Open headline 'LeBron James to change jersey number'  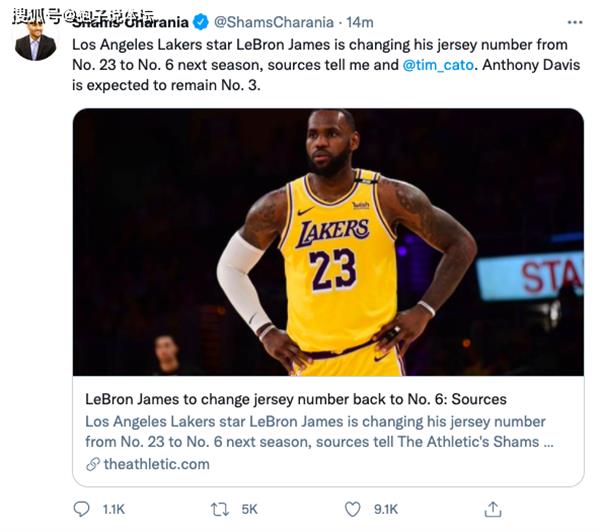(x=296, y=399)
